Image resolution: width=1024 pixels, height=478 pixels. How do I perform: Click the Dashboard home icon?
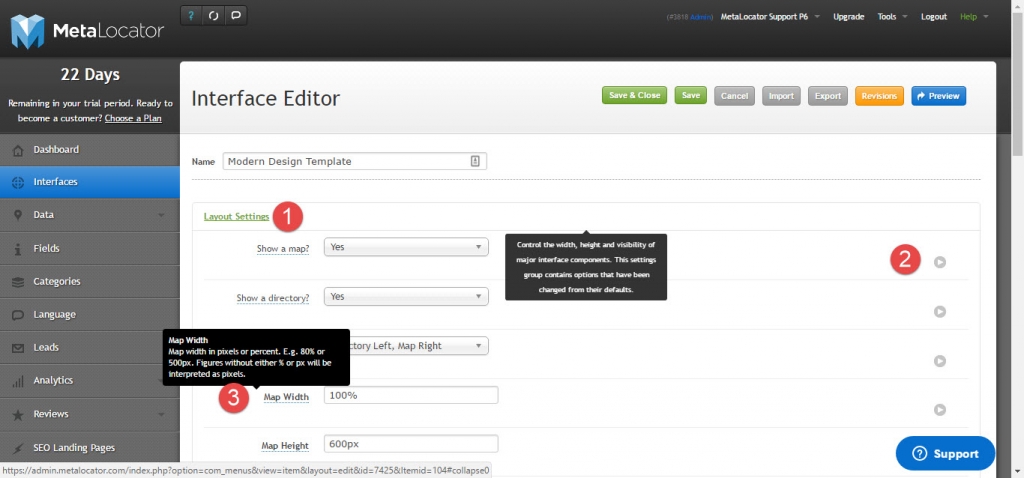(x=18, y=150)
